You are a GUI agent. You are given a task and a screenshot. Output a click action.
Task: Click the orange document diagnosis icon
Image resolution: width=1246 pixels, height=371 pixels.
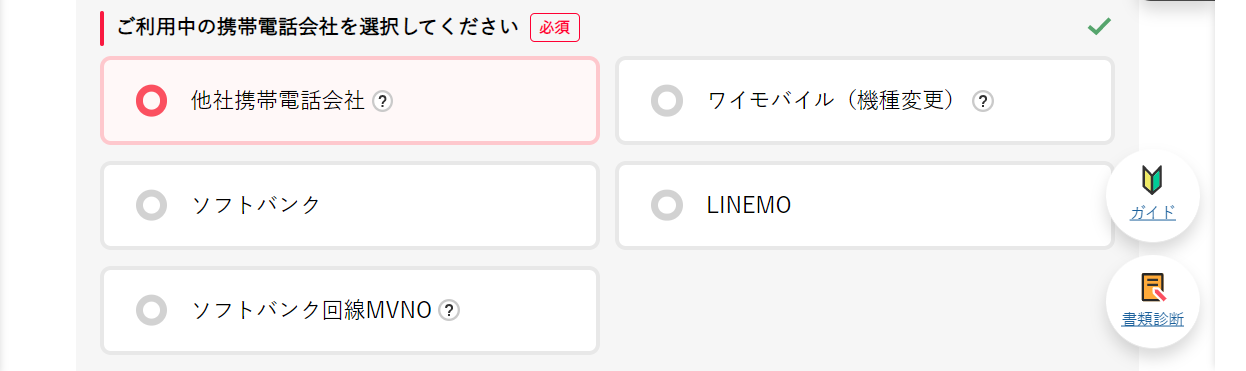coord(1153,288)
